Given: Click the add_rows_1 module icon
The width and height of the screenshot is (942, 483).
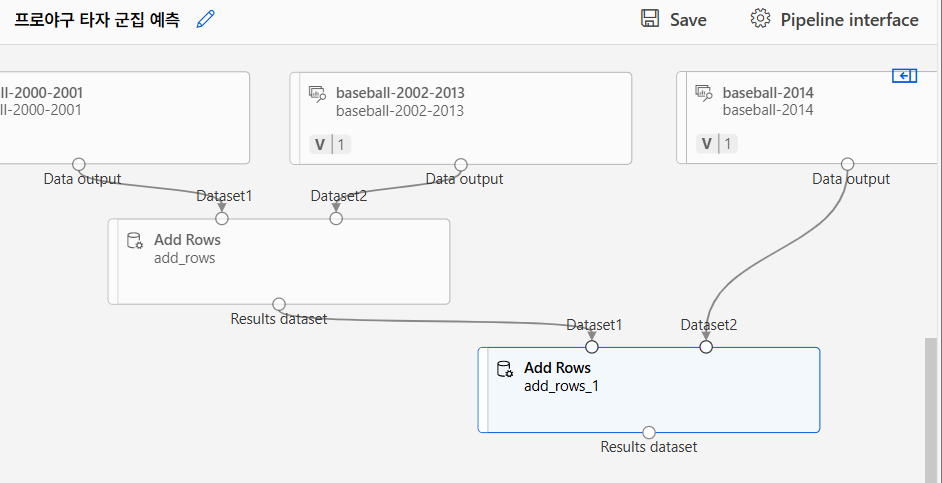Looking at the screenshot, I should 505,369.
